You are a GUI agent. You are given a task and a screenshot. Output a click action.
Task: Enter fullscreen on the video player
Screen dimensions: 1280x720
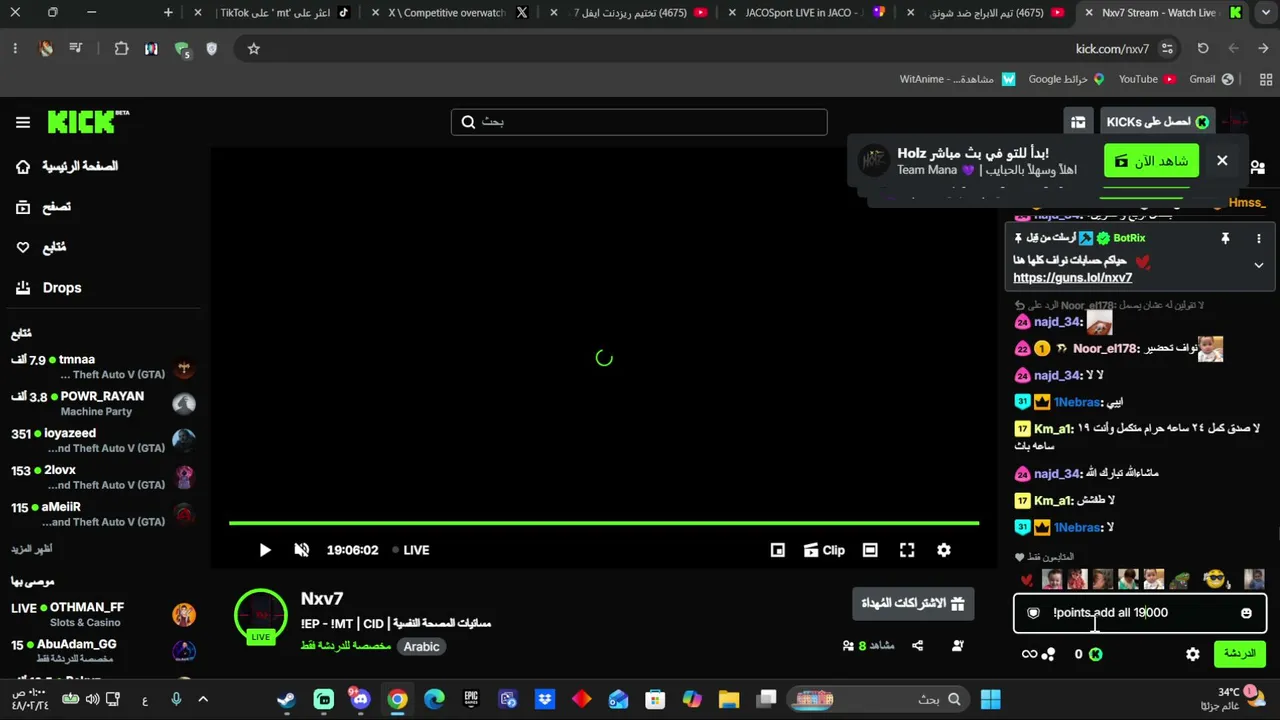click(907, 550)
